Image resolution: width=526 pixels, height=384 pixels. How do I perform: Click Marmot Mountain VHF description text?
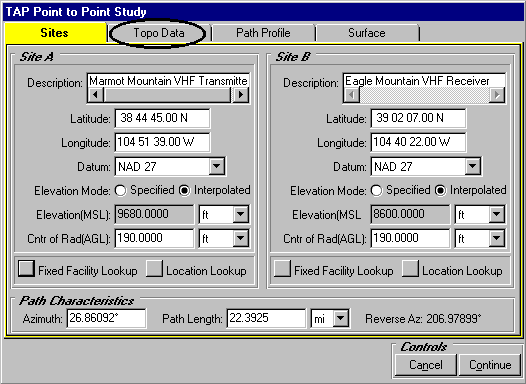(x=168, y=81)
